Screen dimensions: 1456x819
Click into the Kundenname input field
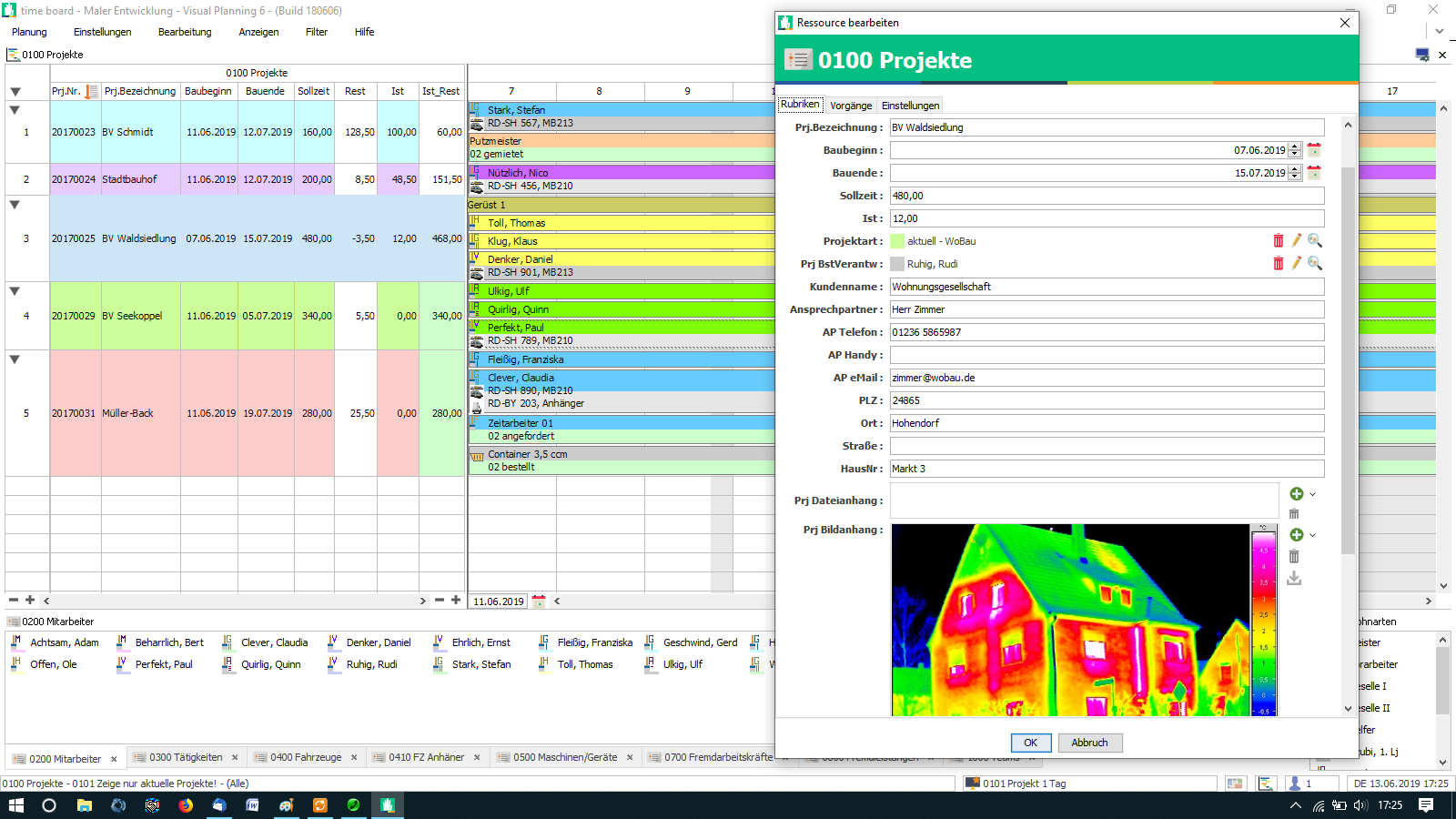coord(1106,287)
